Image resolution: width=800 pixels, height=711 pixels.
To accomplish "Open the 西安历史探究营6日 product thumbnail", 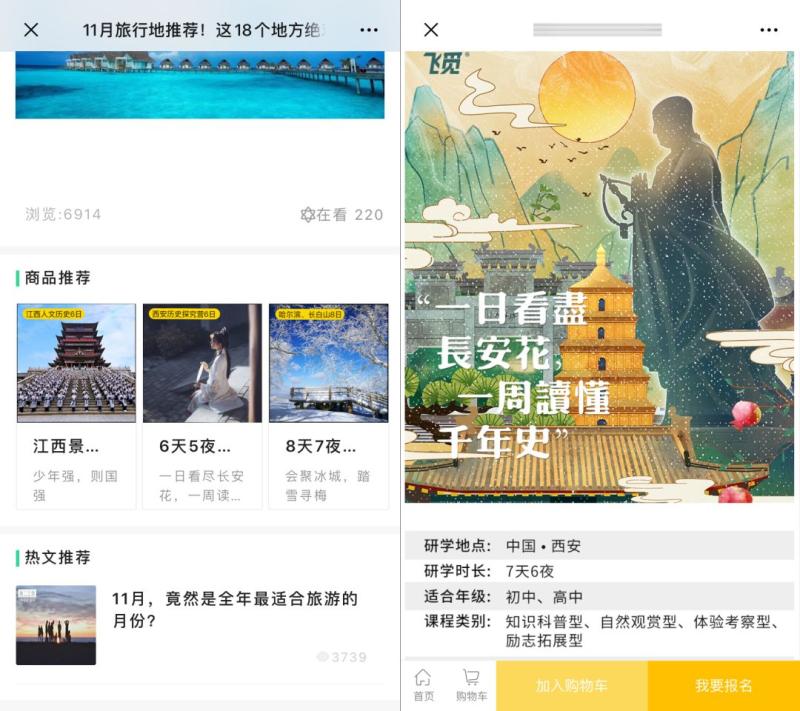I will 203,363.
